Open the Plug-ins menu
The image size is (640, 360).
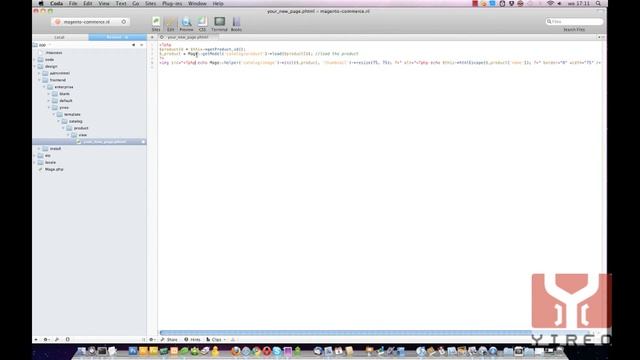(172, 3)
